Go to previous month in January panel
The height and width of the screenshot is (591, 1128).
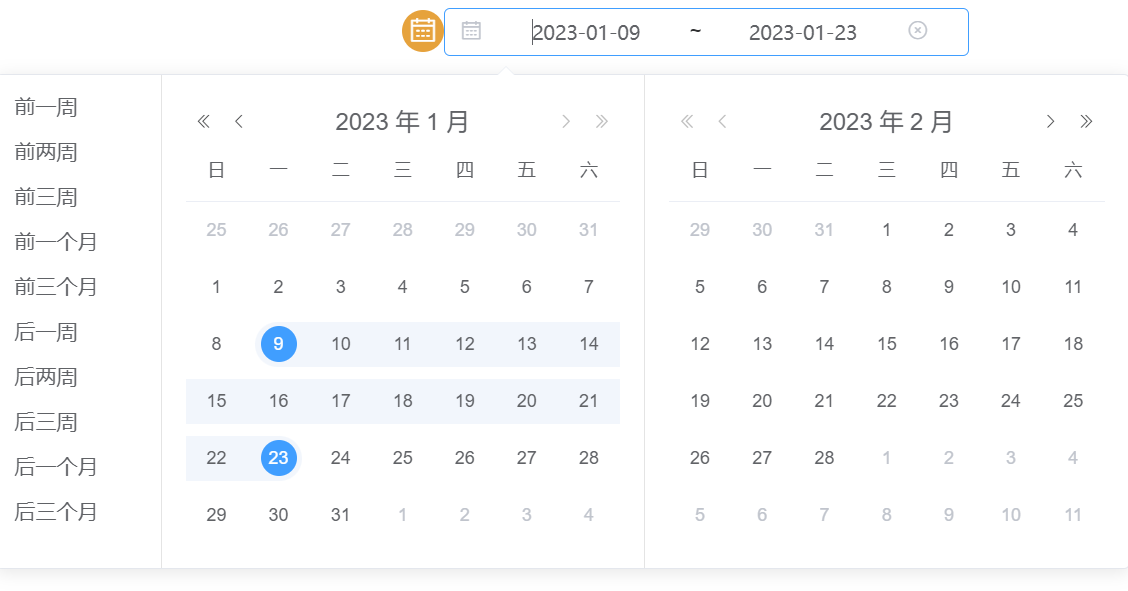pyautogui.click(x=239, y=122)
